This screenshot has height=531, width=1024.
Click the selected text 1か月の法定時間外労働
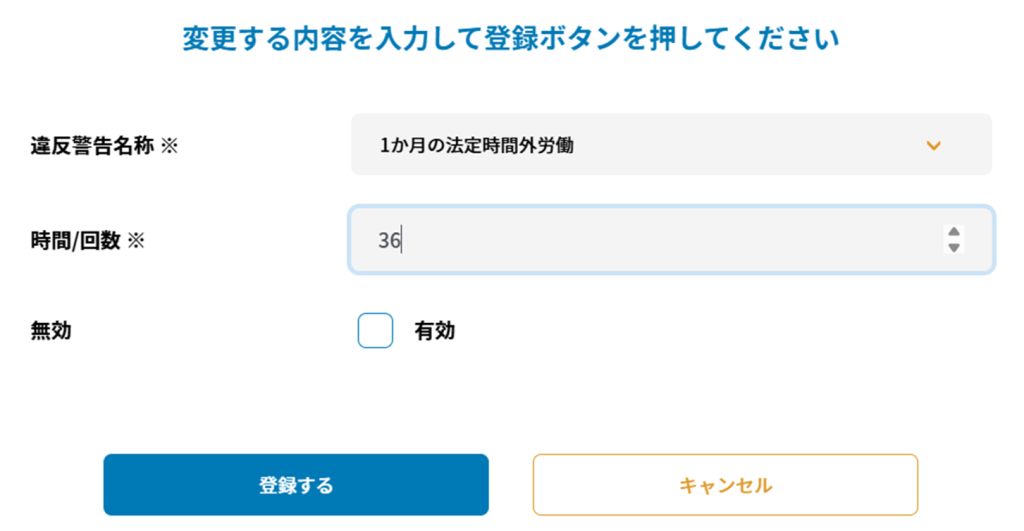[476, 145]
